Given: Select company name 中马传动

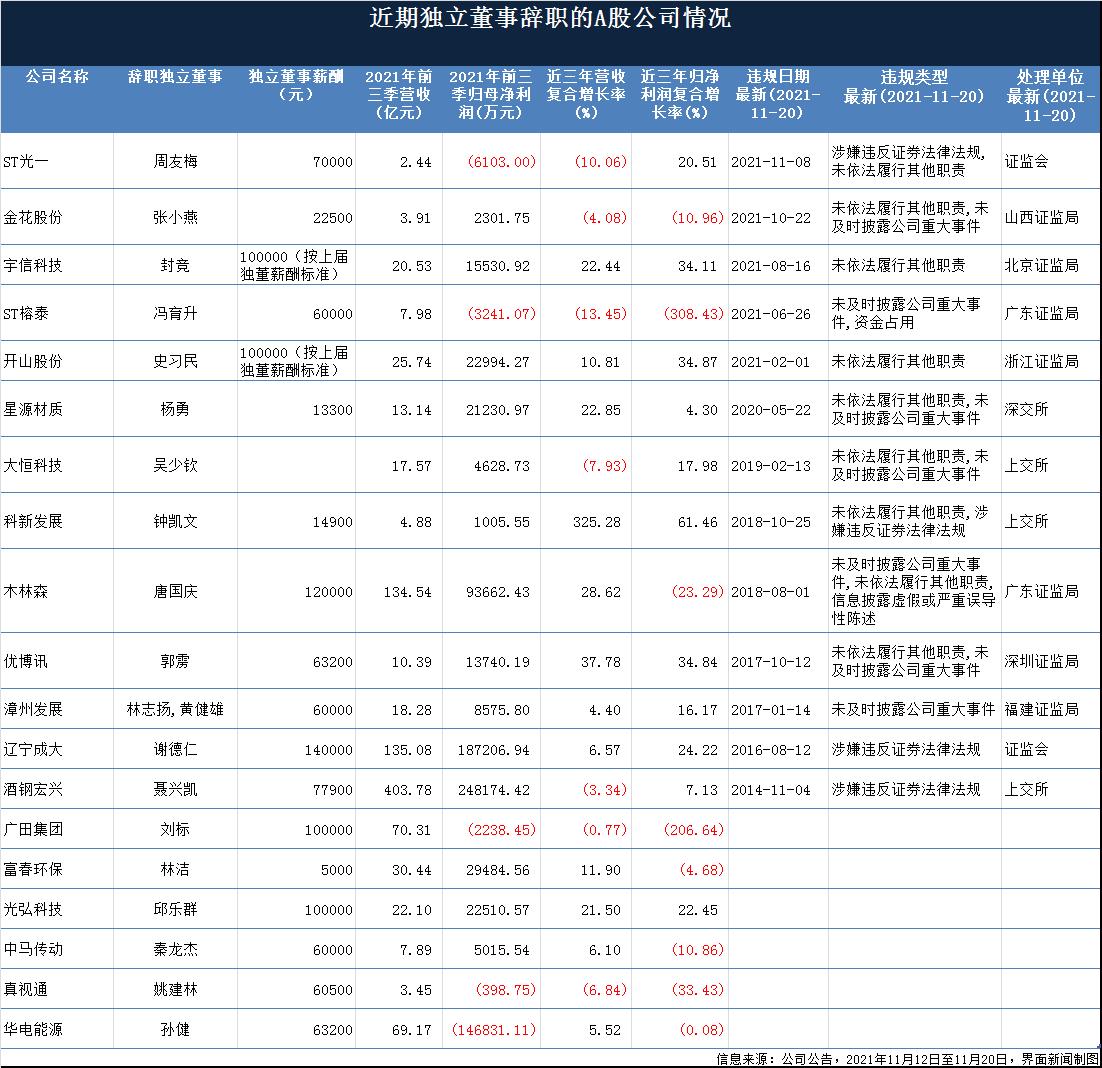Looking at the screenshot, I should click(x=33, y=949).
